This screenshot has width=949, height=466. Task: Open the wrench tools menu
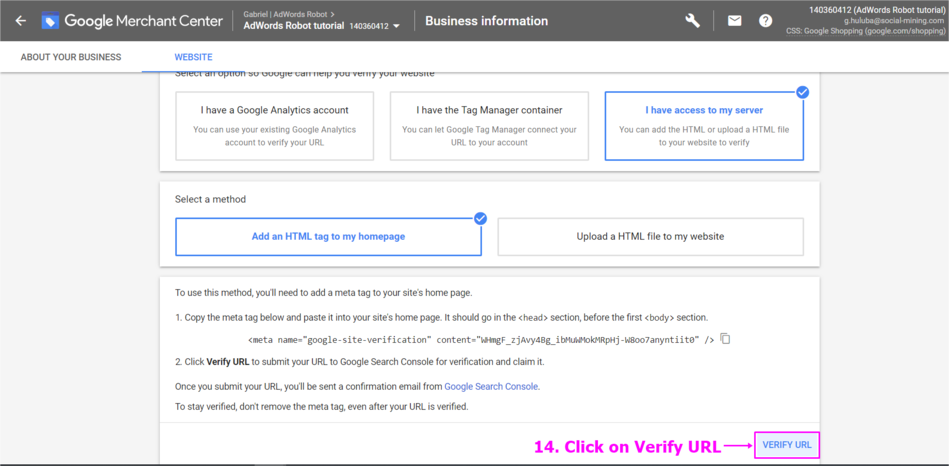coord(692,21)
